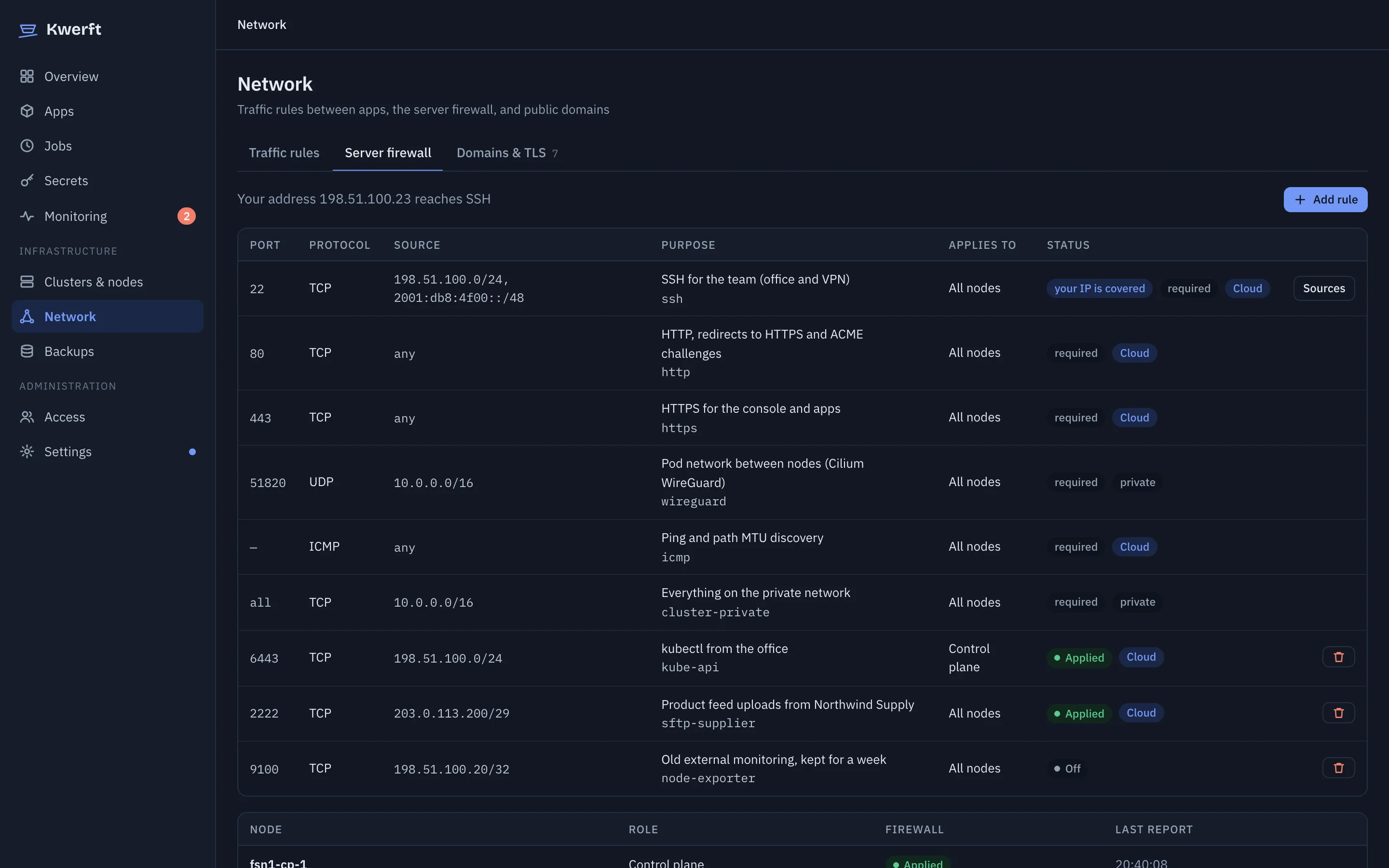
Task: Open the Backups database icon
Action: tap(27, 352)
